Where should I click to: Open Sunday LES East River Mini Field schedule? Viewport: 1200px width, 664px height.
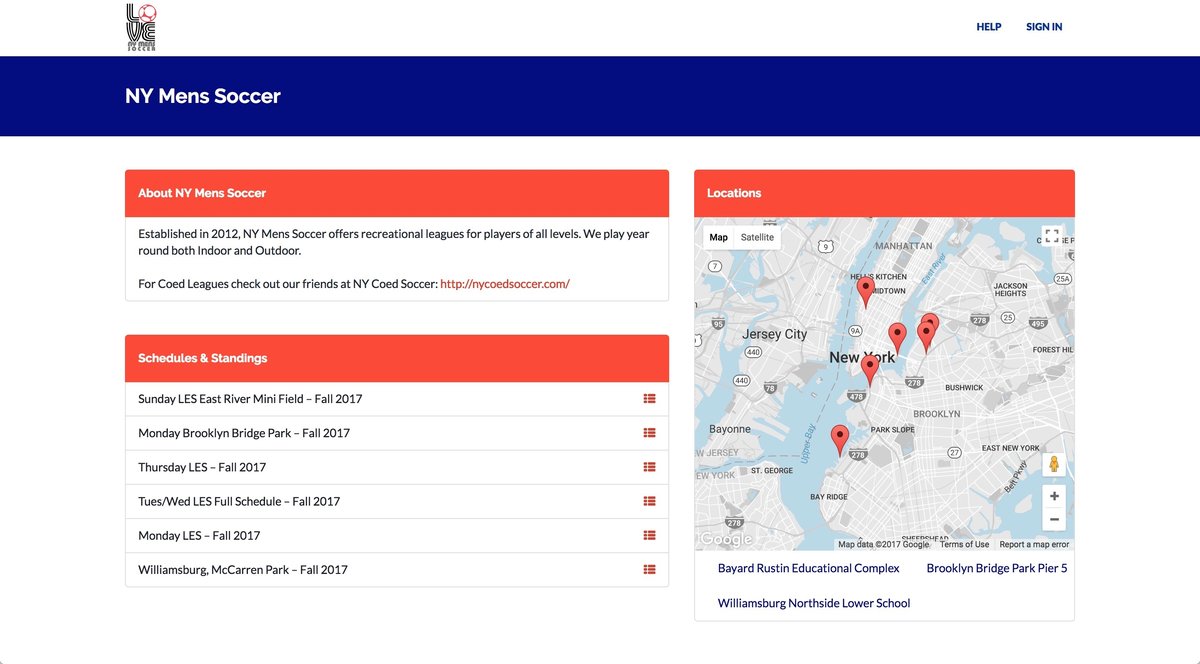pyautogui.click(x=250, y=399)
